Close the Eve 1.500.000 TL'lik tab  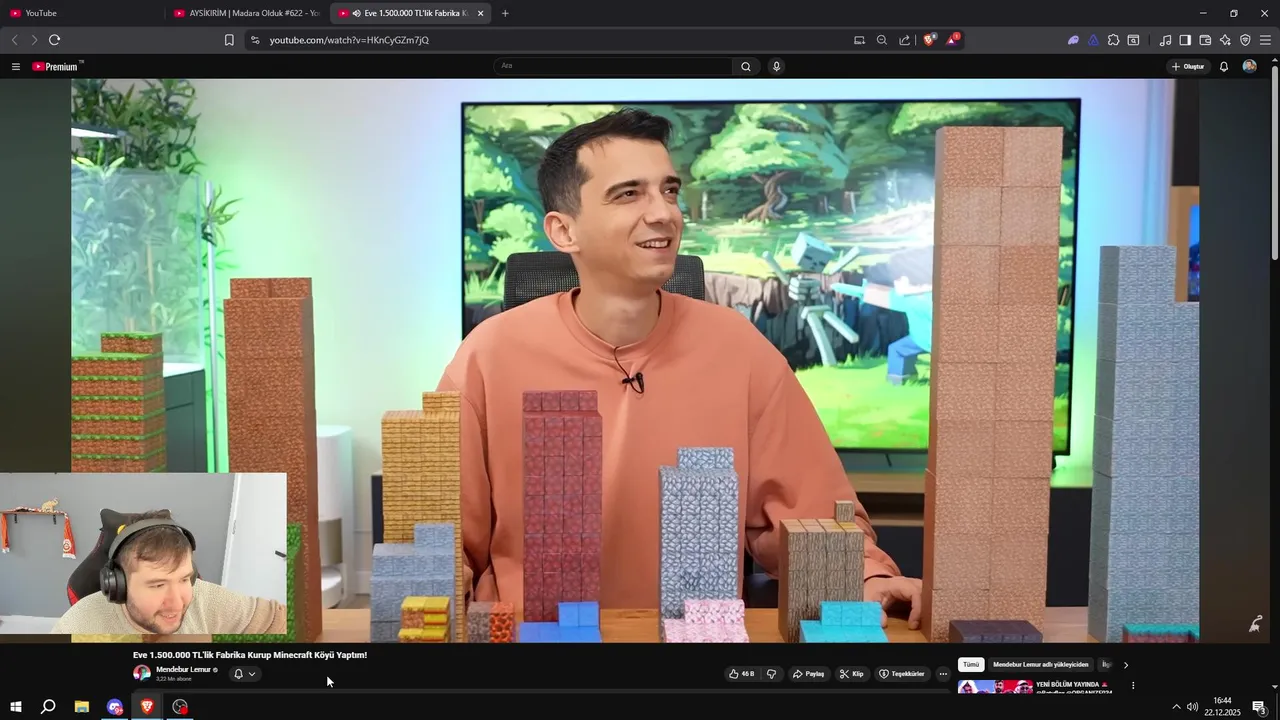click(481, 13)
